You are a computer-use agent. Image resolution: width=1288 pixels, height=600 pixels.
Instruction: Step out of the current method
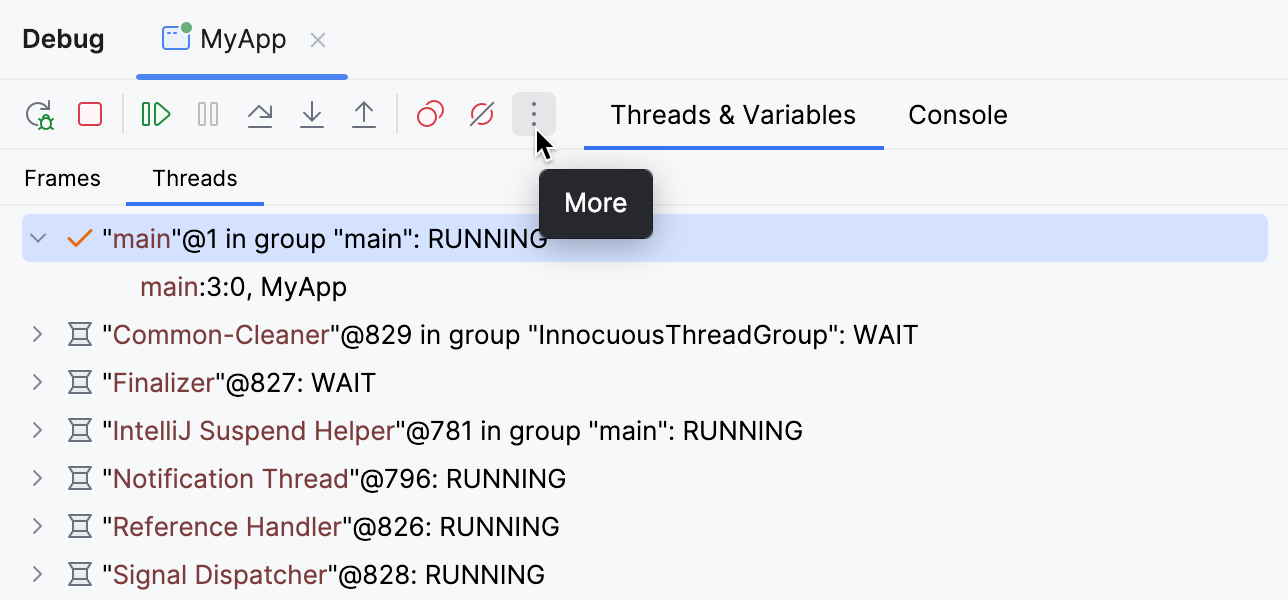point(364,114)
